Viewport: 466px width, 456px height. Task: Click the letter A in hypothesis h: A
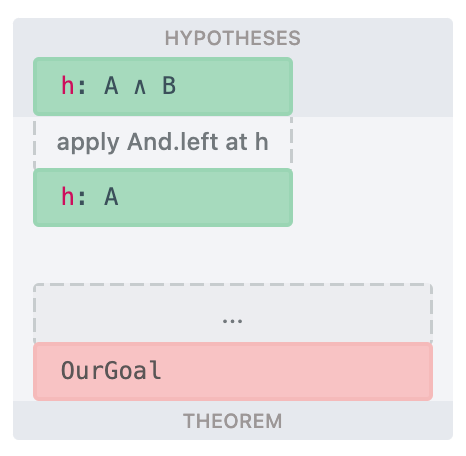pos(111,197)
